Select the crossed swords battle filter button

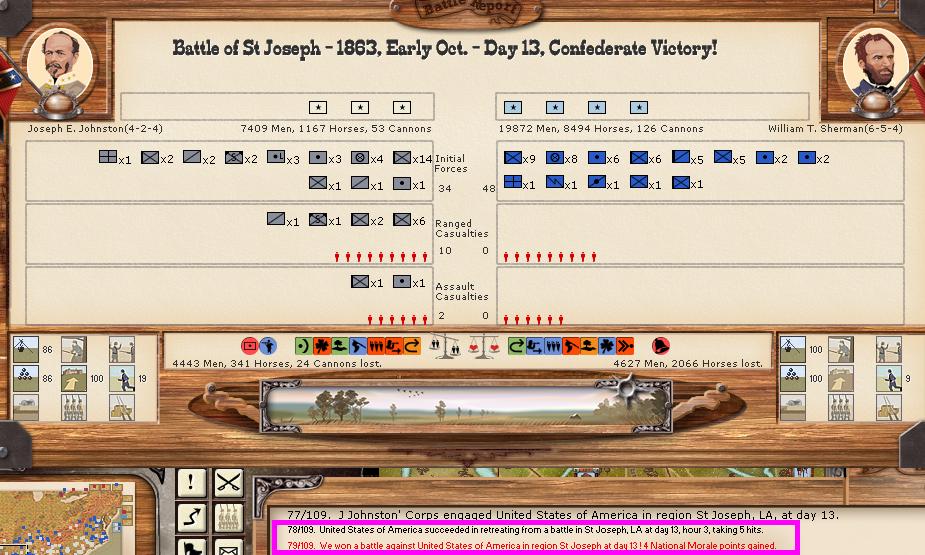click(229, 484)
